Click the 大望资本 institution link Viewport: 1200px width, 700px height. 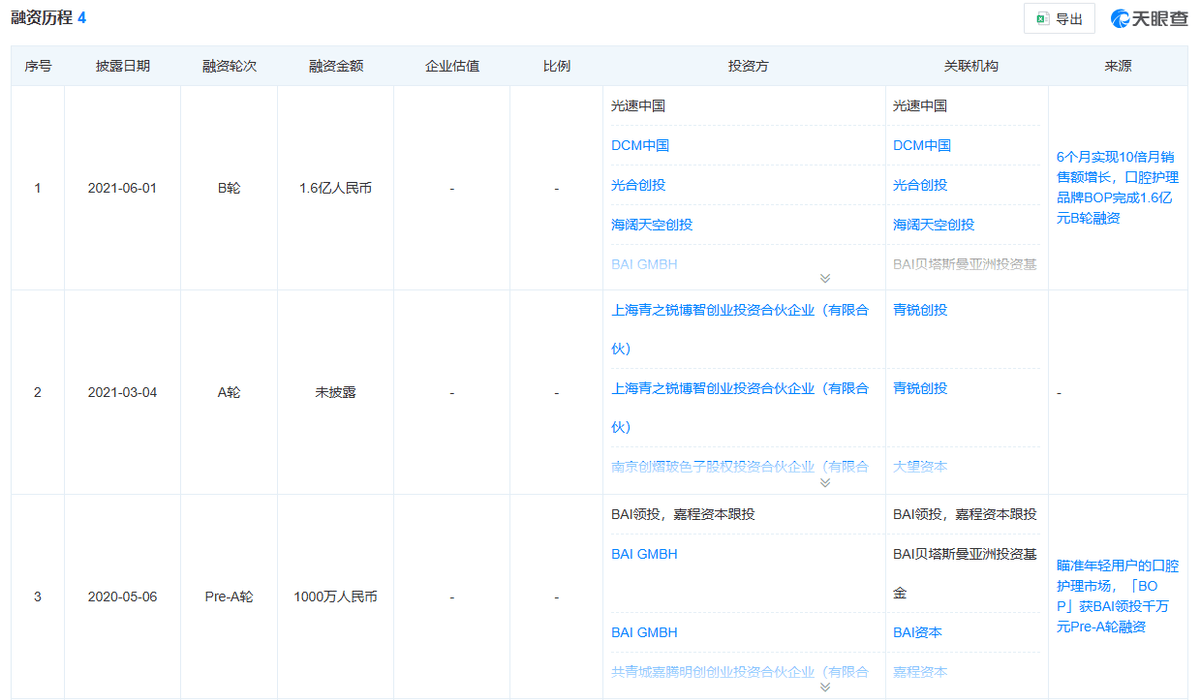[x=920, y=466]
